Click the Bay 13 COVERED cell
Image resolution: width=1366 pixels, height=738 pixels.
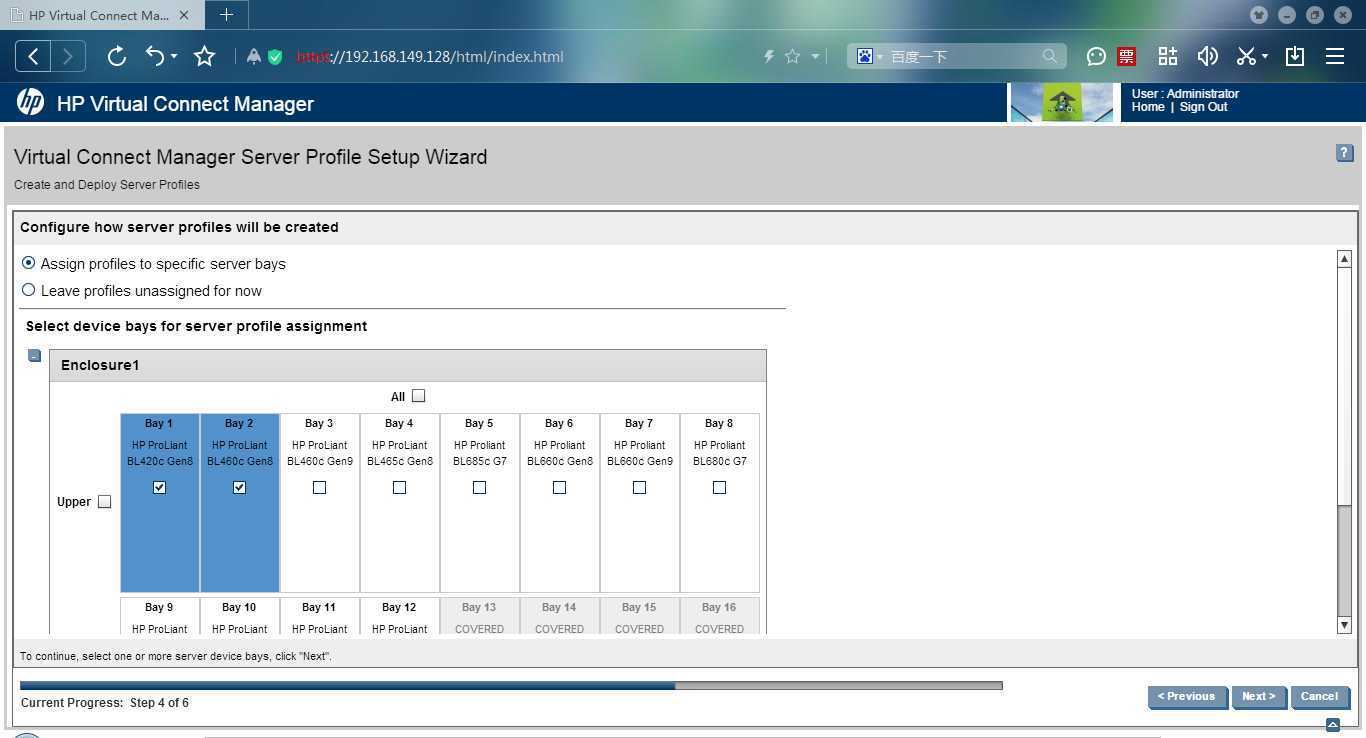(479, 616)
